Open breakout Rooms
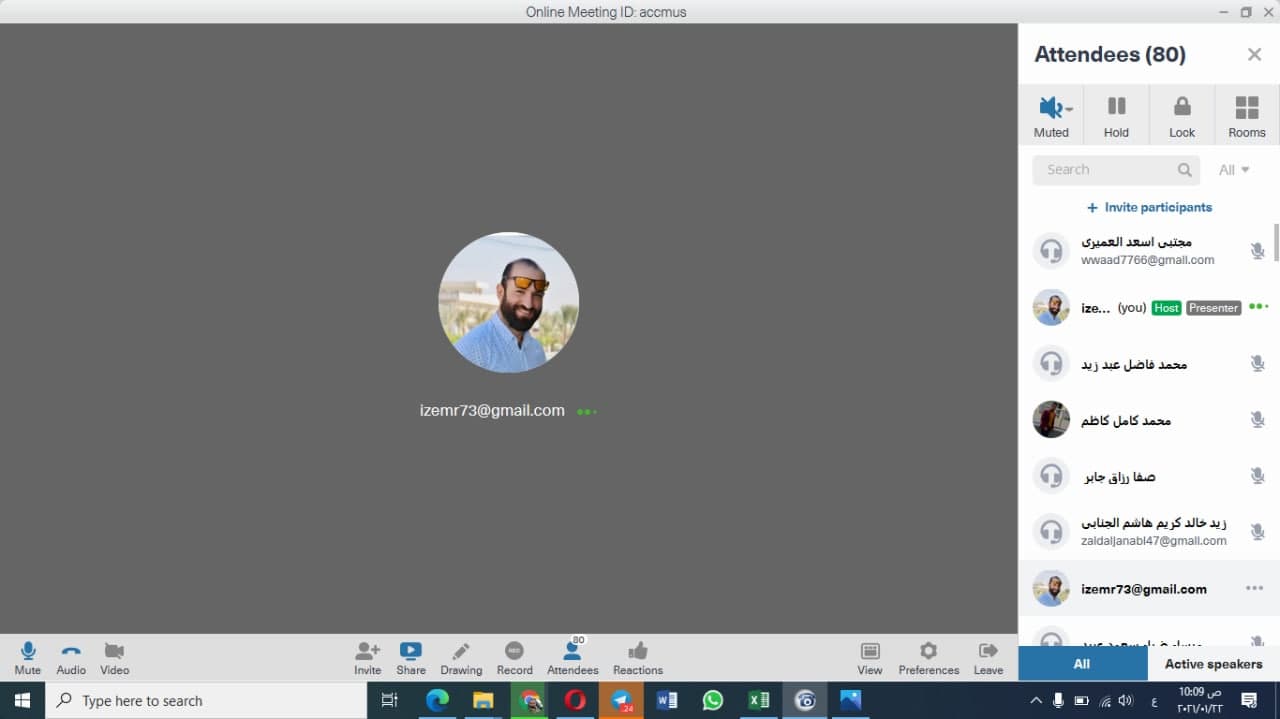This screenshot has height=719, width=1280. pyautogui.click(x=1247, y=115)
